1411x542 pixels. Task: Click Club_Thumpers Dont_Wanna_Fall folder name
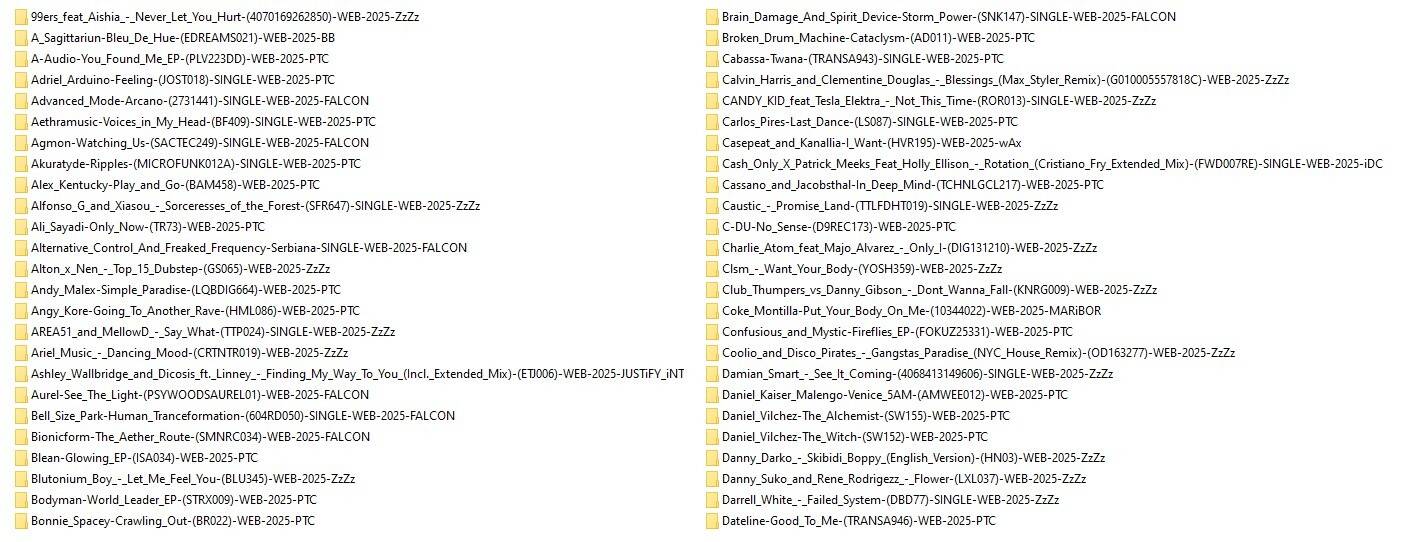tap(939, 290)
